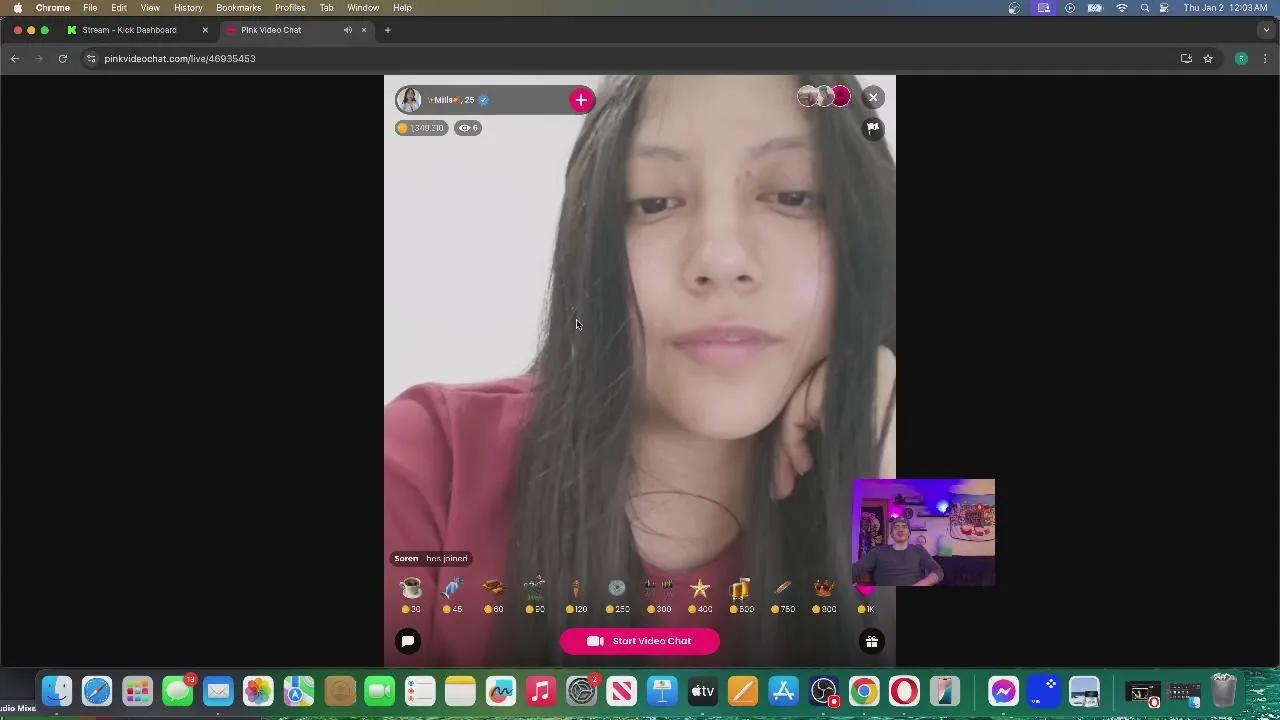Open the site information control in address bar
This screenshot has width=1280, height=720.
91,59
